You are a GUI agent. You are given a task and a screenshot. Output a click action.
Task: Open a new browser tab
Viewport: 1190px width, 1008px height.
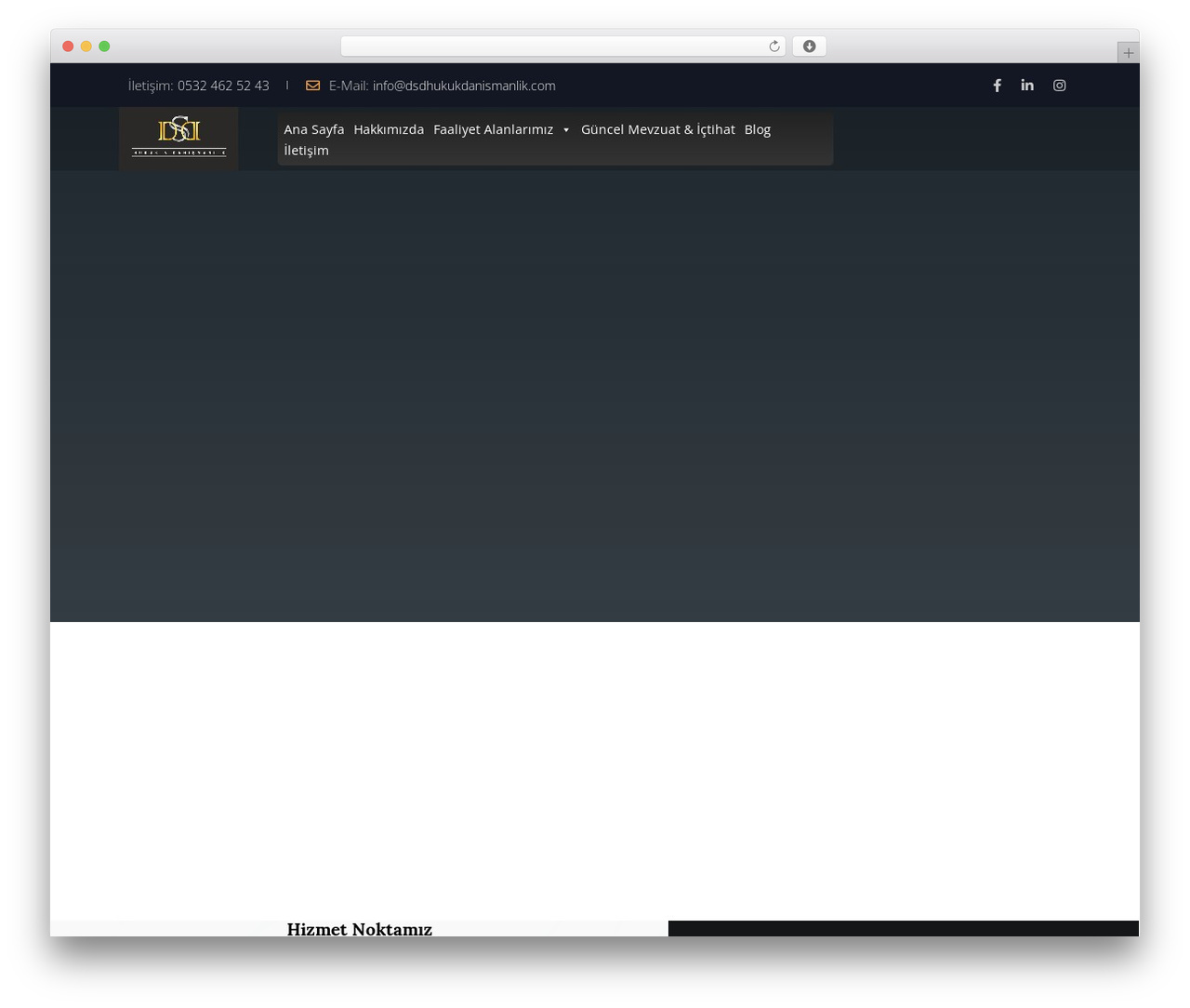coord(1128,53)
